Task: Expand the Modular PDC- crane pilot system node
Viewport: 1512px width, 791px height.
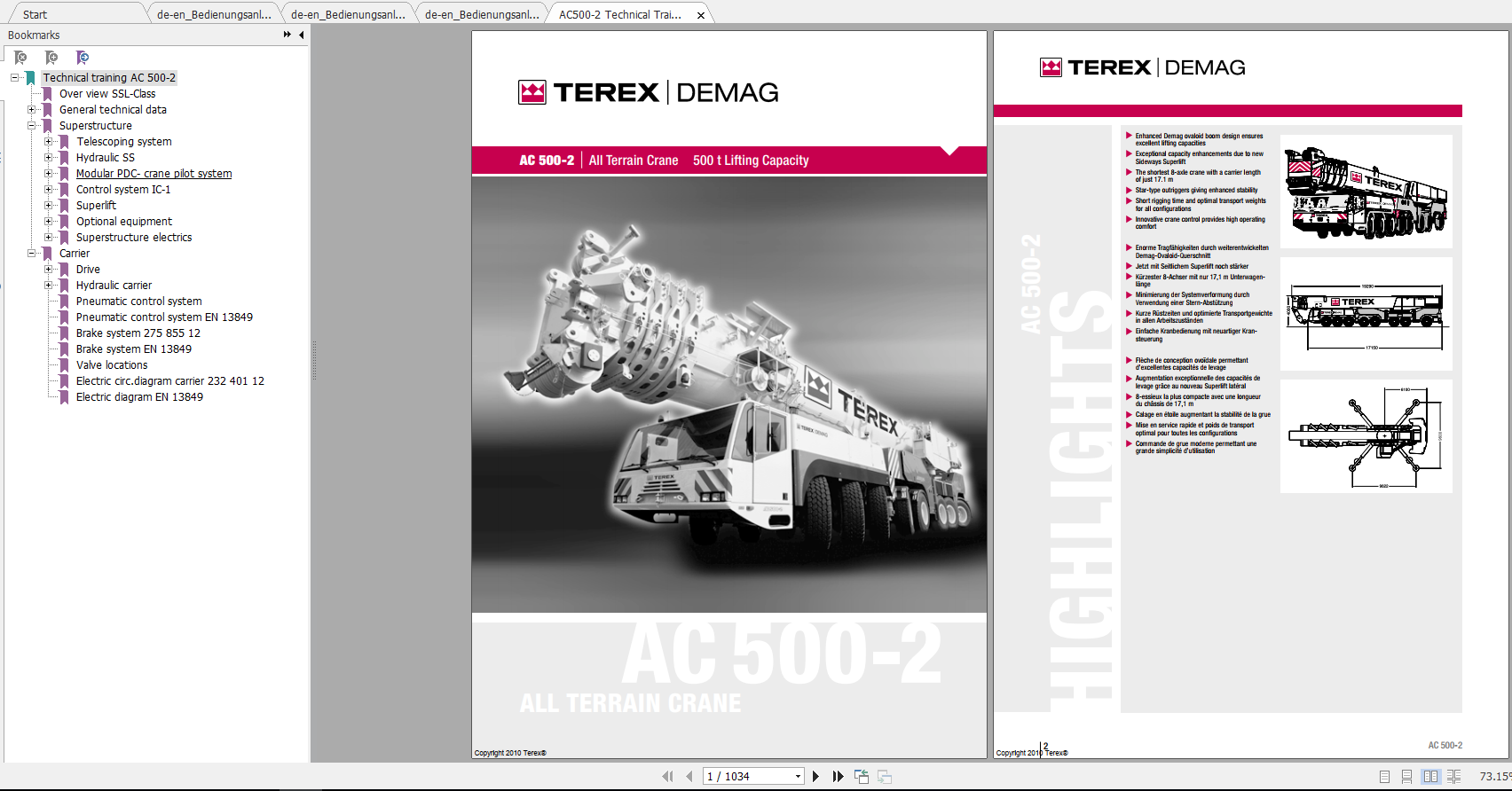Action: [48, 174]
